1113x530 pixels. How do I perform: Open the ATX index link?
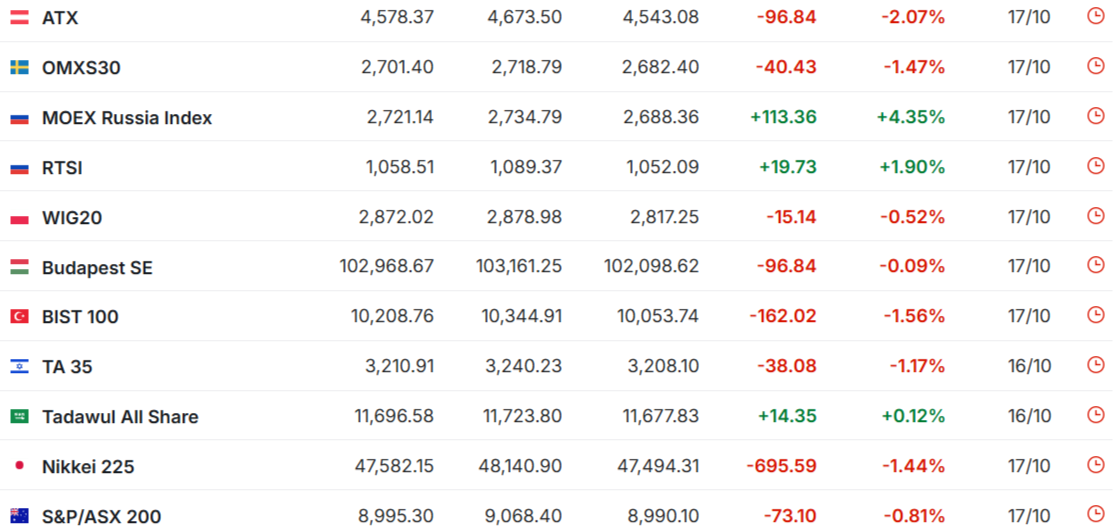click(x=60, y=17)
